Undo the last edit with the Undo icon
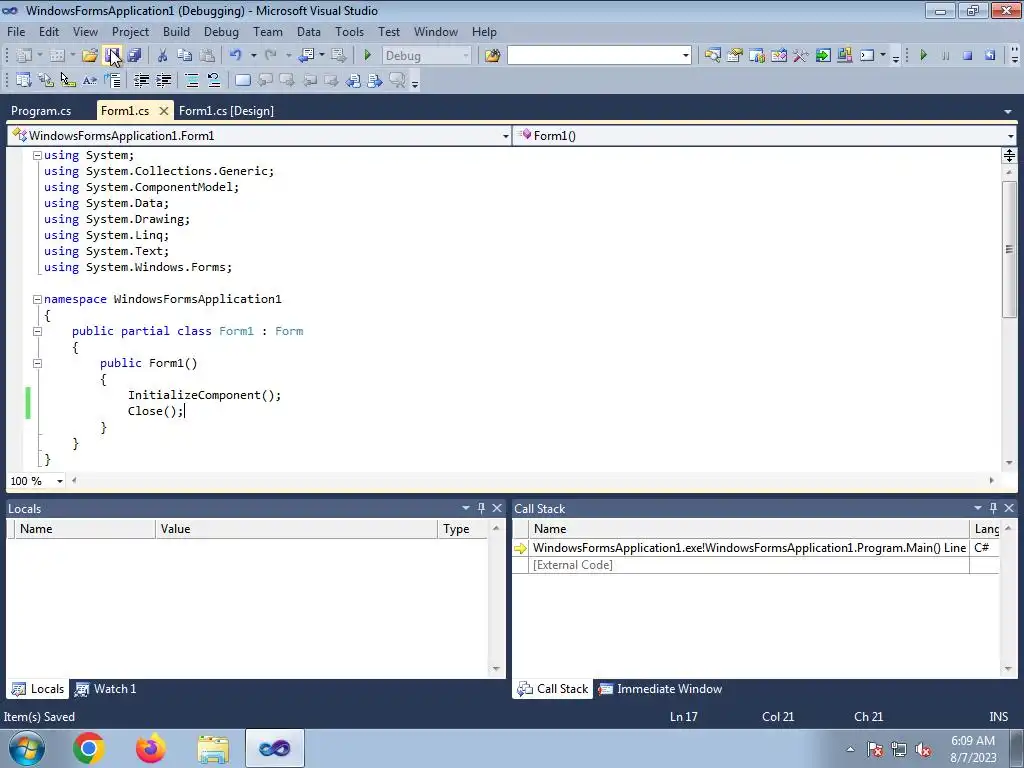This screenshot has width=1024, height=768. 236,56
